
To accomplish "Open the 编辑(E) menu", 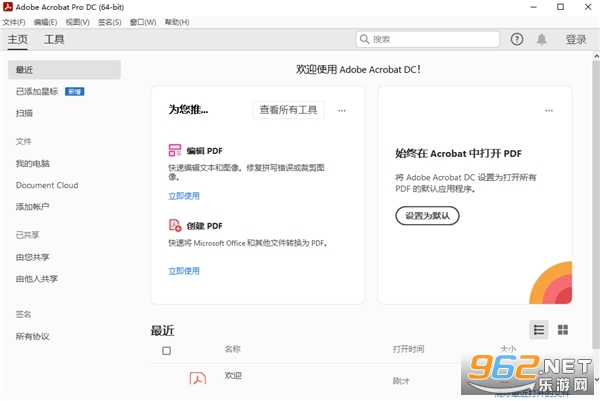I will 45,22.
